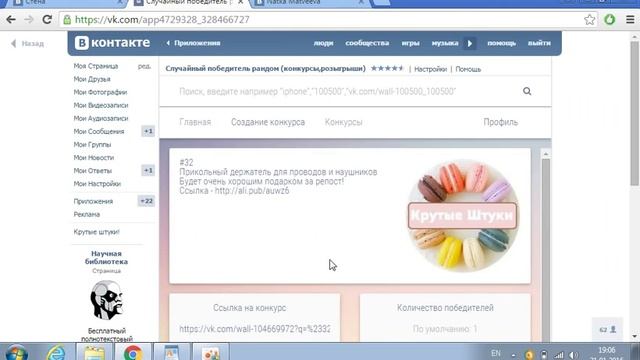Open Реклама in sidebar
The width and height of the screenshot is (640, 360).
(x=87, y=214)
